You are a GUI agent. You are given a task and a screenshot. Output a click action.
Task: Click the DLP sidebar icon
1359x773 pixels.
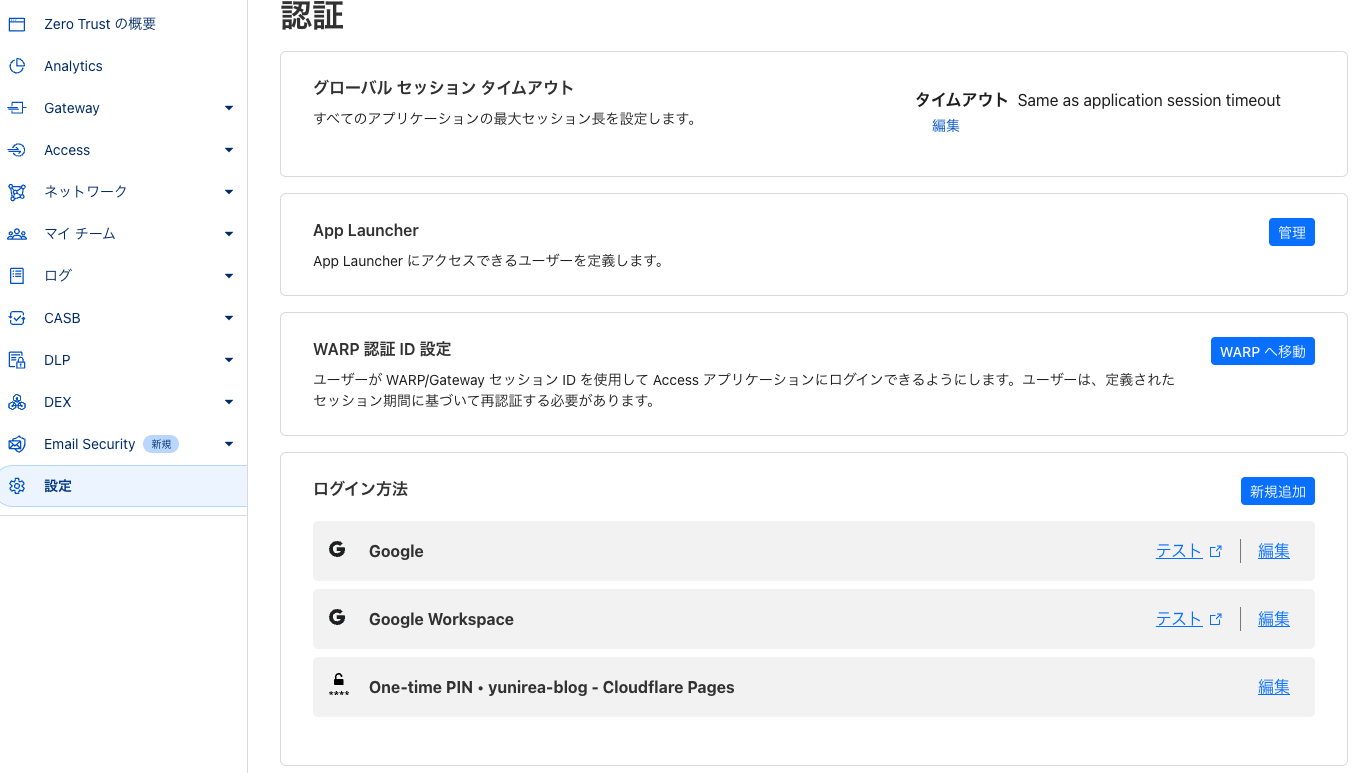click(x=17, y=360)
